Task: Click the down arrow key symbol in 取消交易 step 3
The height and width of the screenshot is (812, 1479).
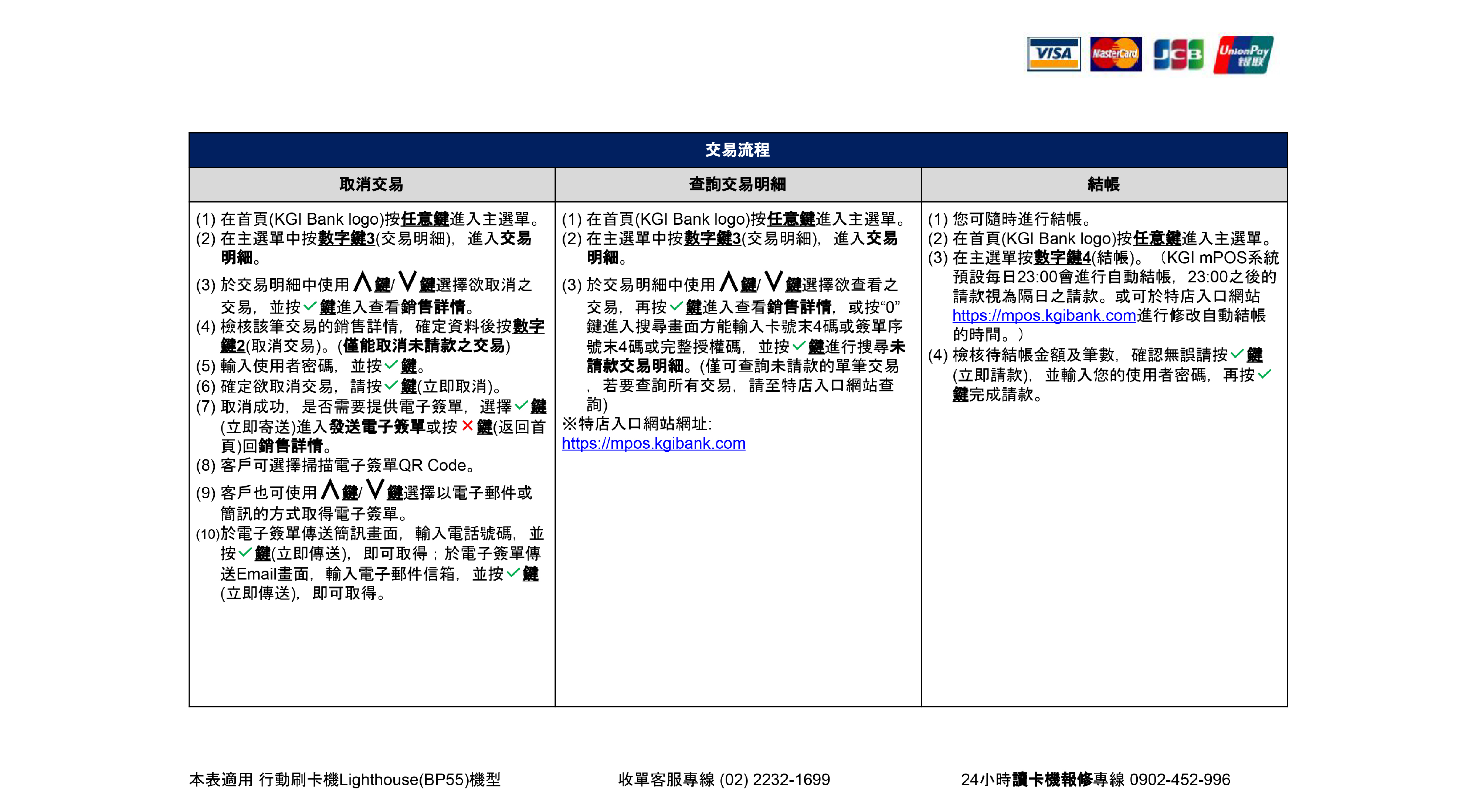Action: tap(408, 282)
